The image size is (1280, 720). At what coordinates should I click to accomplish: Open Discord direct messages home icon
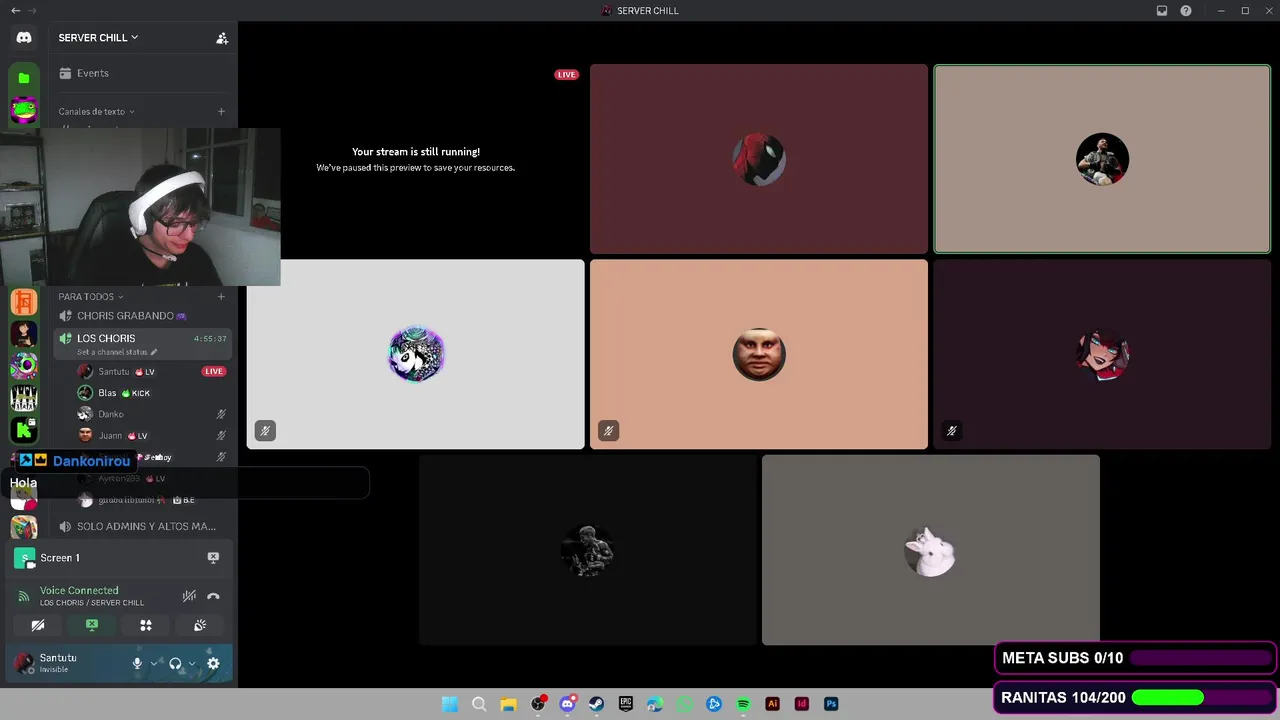point(24,37)
